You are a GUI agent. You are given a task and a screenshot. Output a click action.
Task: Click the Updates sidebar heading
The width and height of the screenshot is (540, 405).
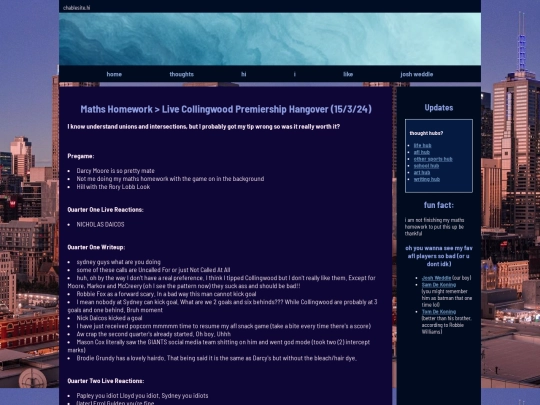coord(439,107)
